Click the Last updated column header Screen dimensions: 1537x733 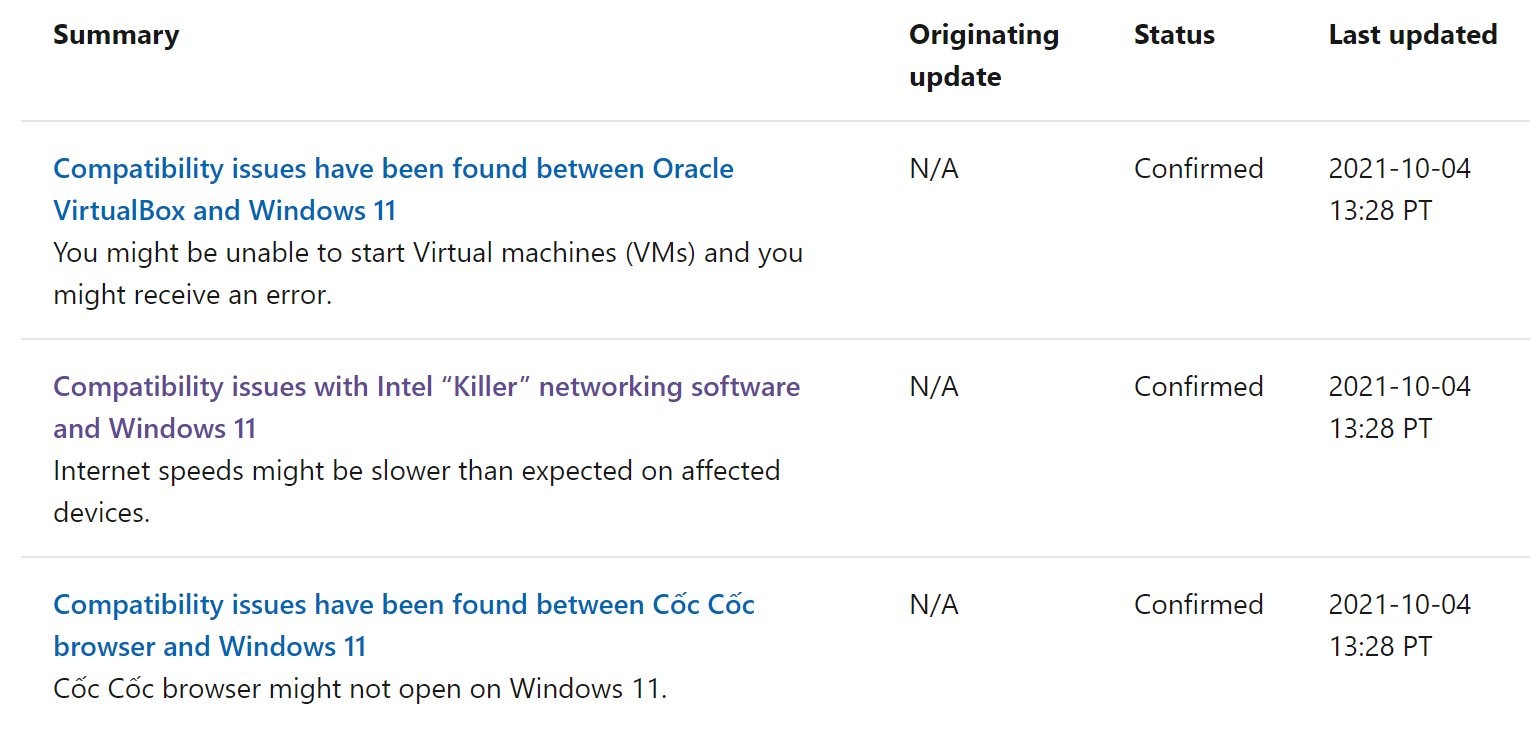(x=1412, y=35)
